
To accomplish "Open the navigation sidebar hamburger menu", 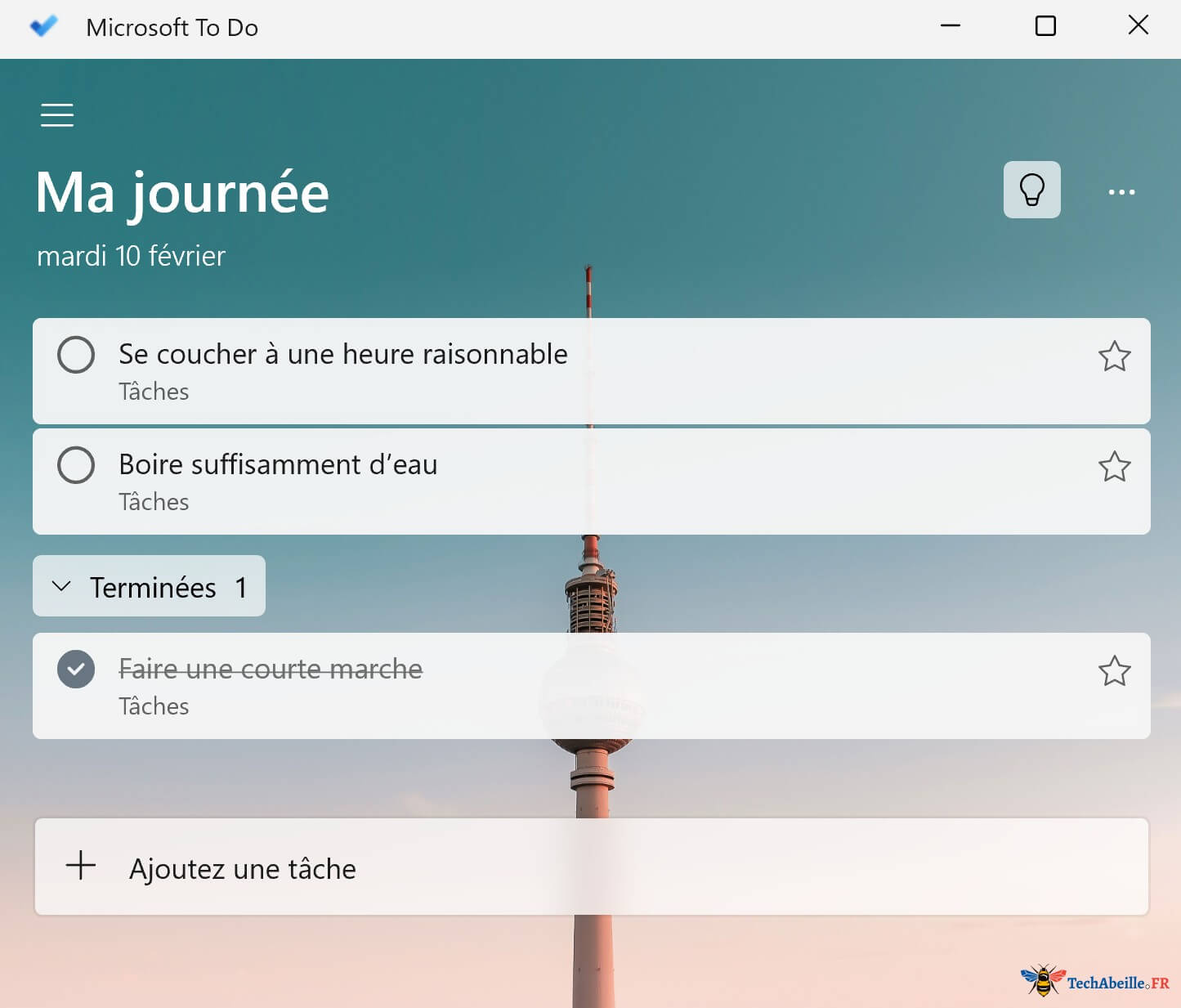I will tap(56, 115).
